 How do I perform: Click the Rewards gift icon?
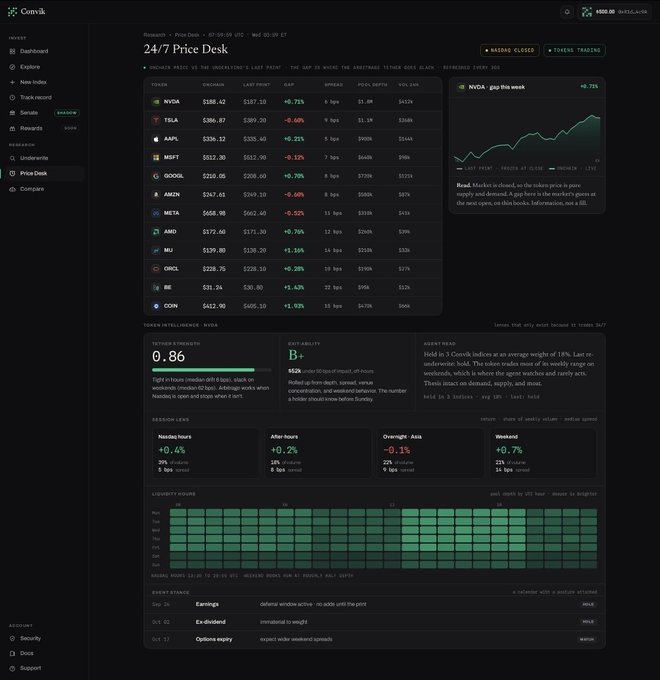click(12, 128)
